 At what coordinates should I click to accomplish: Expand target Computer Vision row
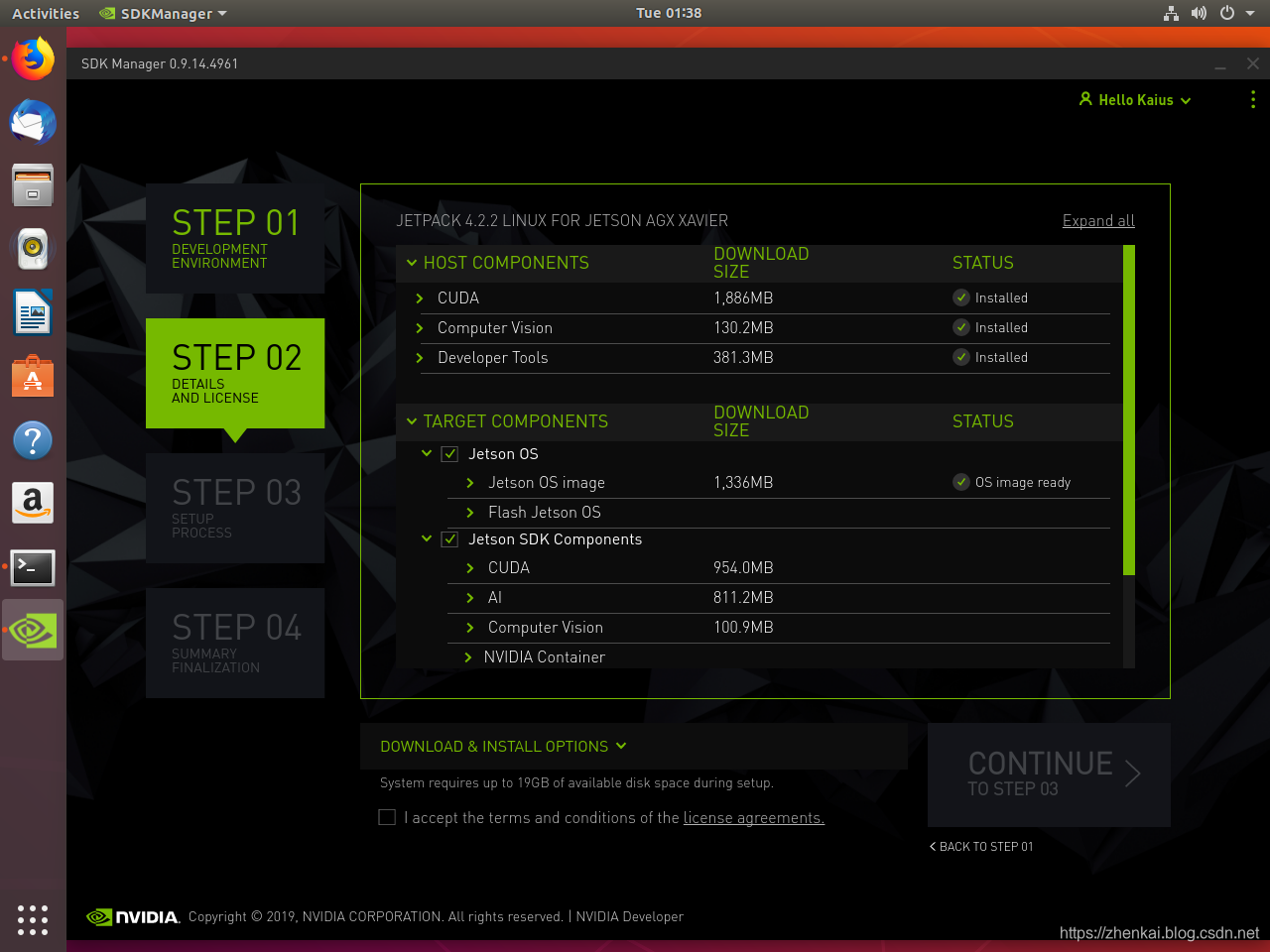[470, 628]
